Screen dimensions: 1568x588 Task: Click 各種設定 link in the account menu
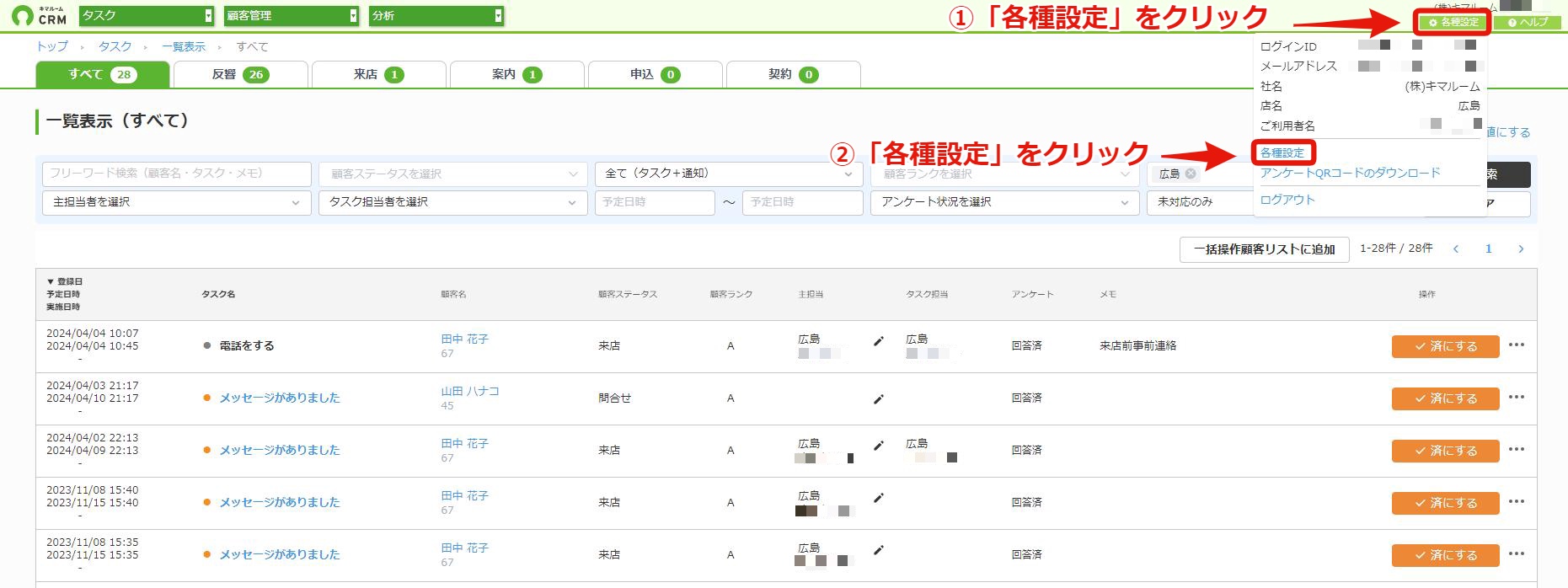click(x=1282, y=152)
